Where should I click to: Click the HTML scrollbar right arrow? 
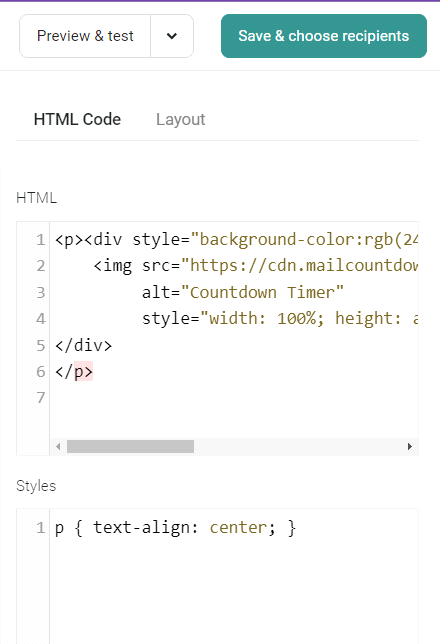point(409,446)
